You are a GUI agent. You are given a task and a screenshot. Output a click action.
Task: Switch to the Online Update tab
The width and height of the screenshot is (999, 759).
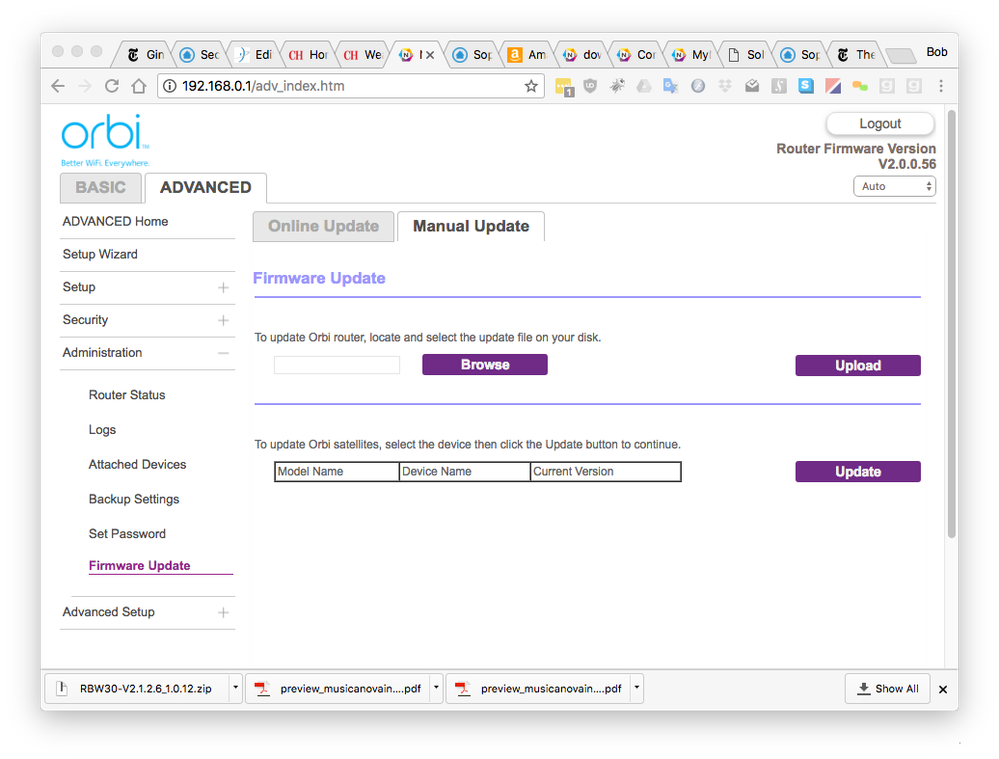323,226
